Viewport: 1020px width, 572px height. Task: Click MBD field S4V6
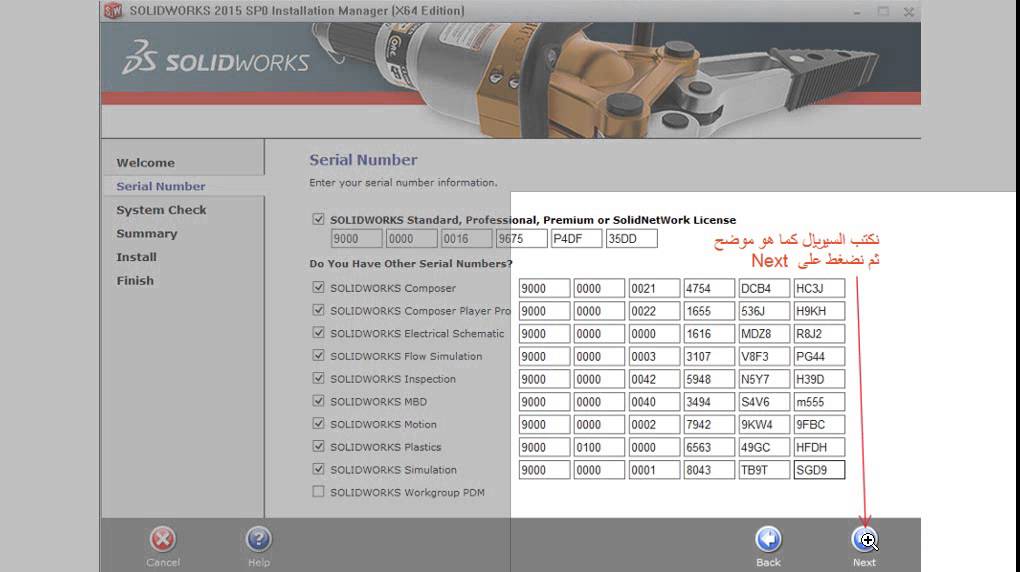764,402
